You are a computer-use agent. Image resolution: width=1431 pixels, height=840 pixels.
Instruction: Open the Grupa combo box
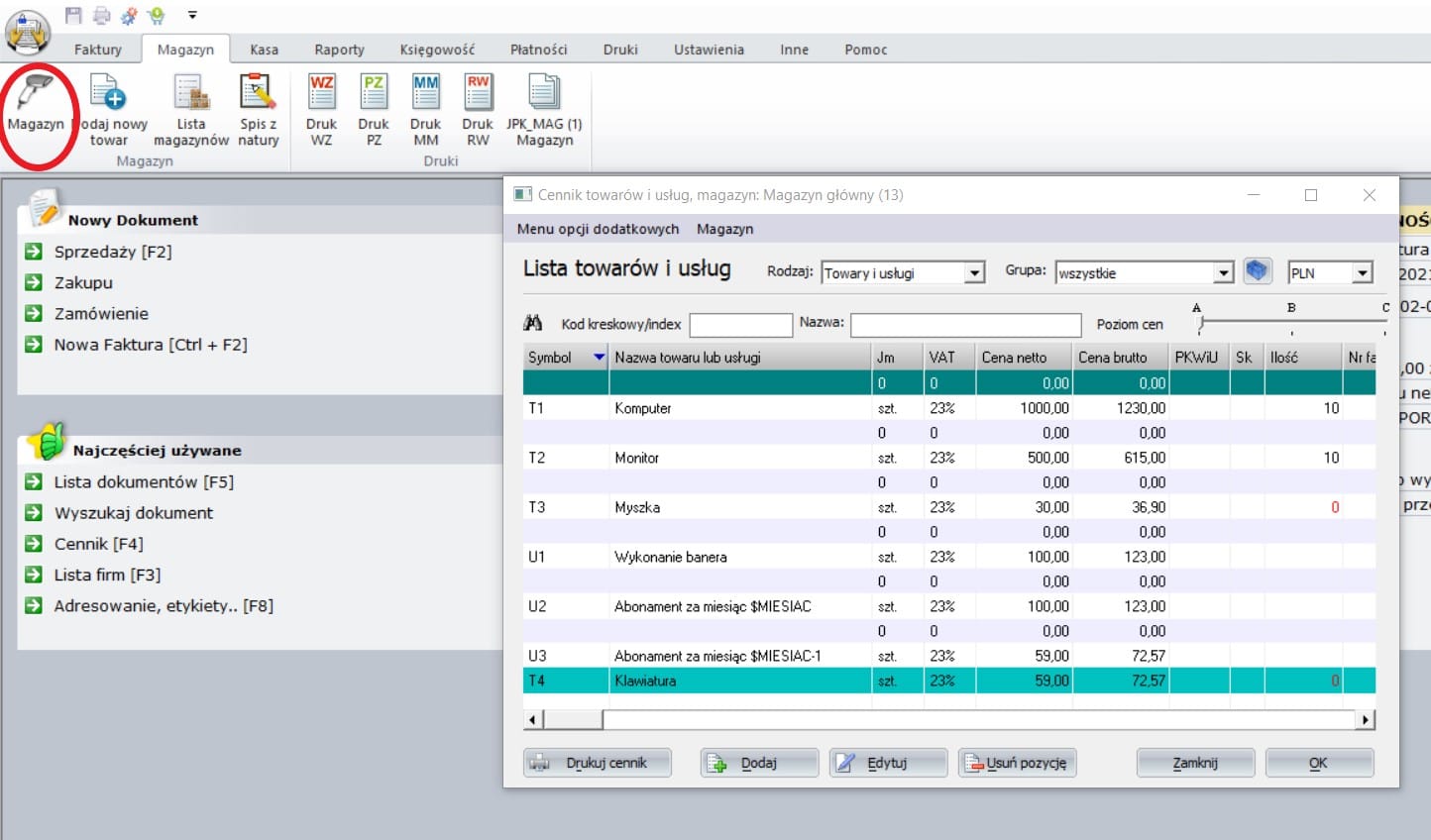point(1223,273)
